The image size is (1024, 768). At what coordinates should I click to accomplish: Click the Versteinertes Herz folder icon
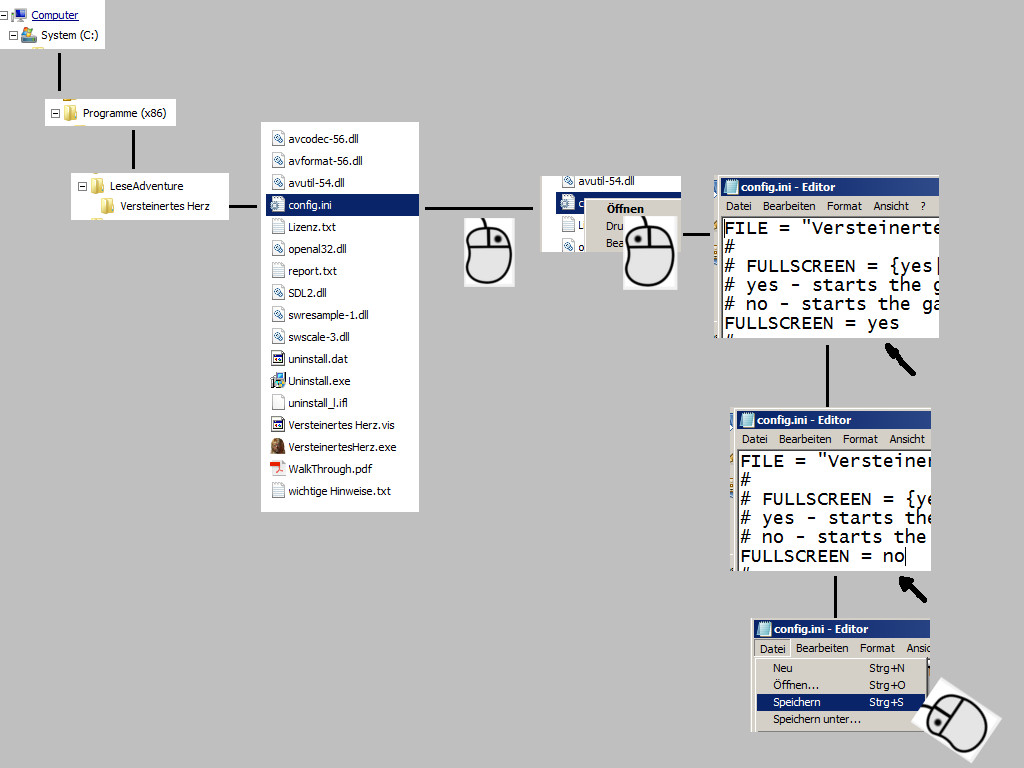[107, 206]
